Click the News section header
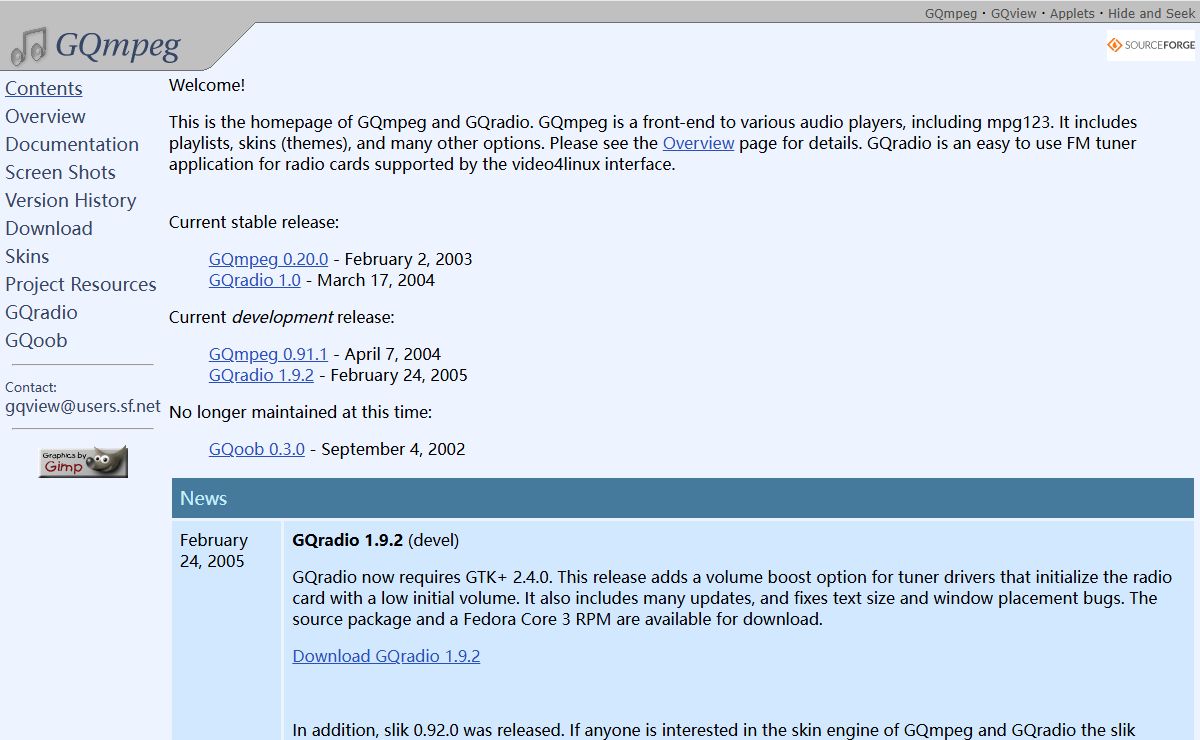Image resolution: width=1200 pixels, height=740 pixels. coord(683,498)
